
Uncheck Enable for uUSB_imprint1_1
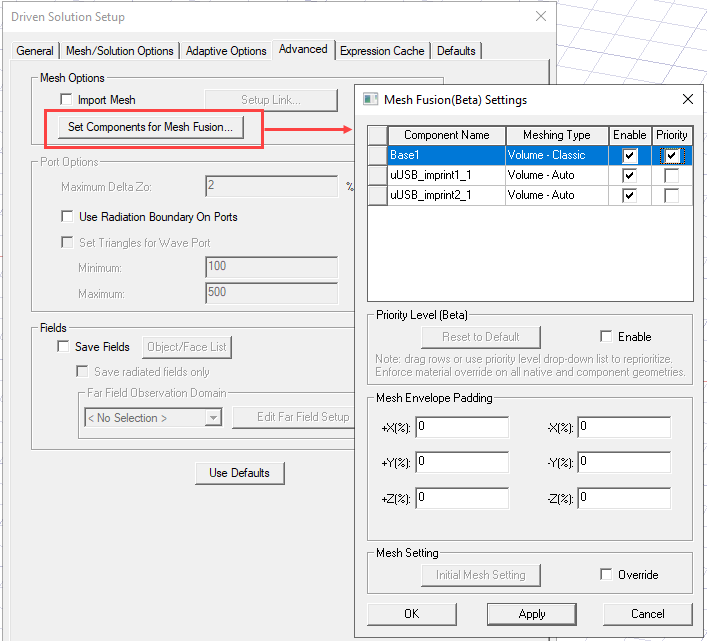tap(629, 175)
